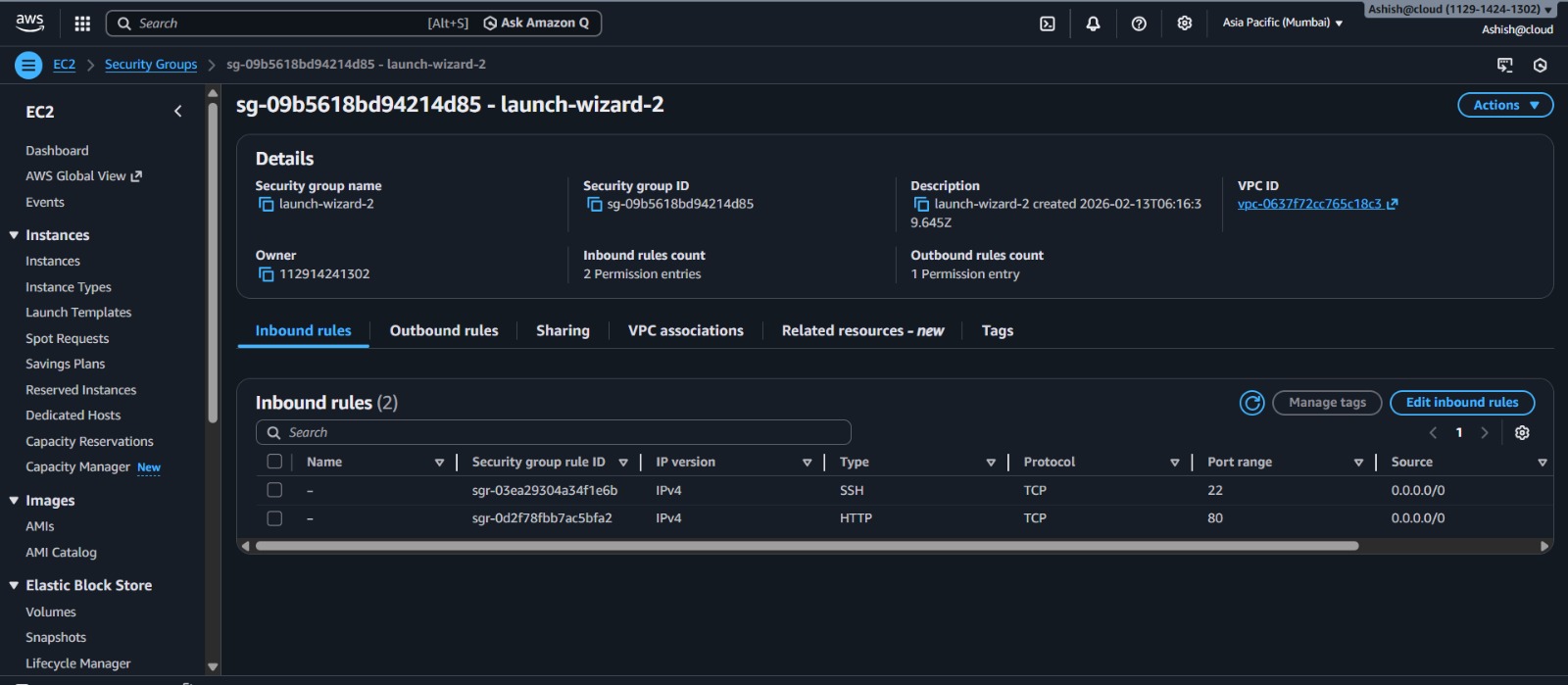Click rule ID sgr-0d2f78fbb7ac5bfa2
The width and height of the screenshot is (1568, 685).
click(542, 518)
